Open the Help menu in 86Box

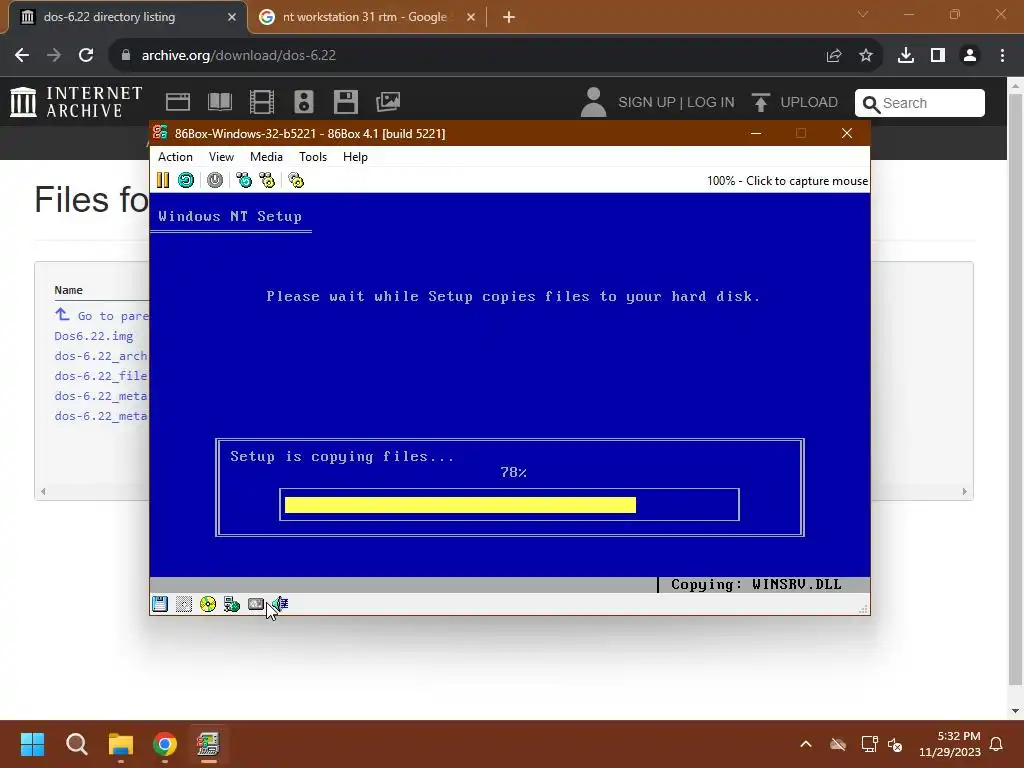click(355, 157)
